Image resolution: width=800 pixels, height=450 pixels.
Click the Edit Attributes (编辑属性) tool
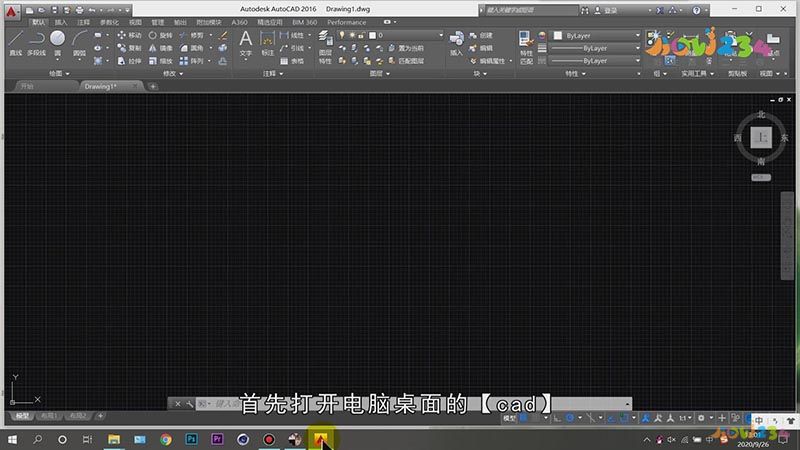coord(487,61)
